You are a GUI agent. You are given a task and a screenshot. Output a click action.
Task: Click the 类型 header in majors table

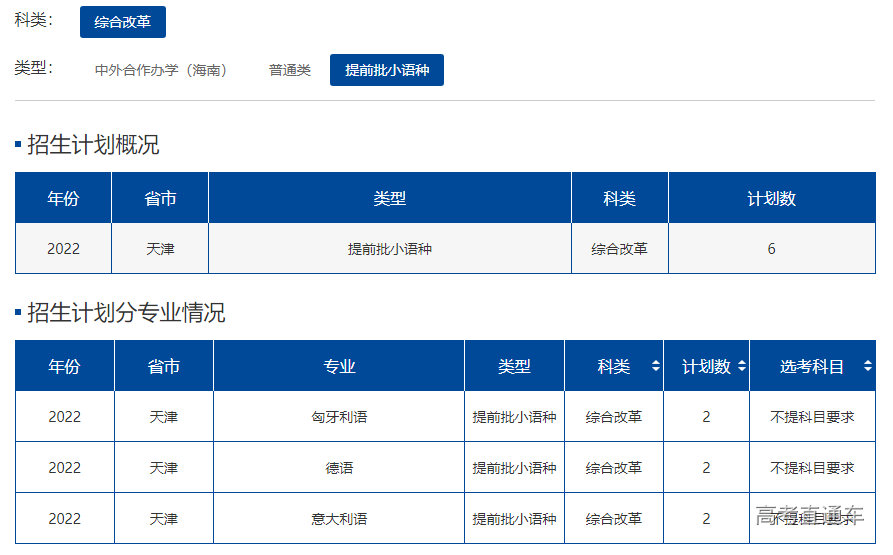pyautogui.click(x=514, y=367)
